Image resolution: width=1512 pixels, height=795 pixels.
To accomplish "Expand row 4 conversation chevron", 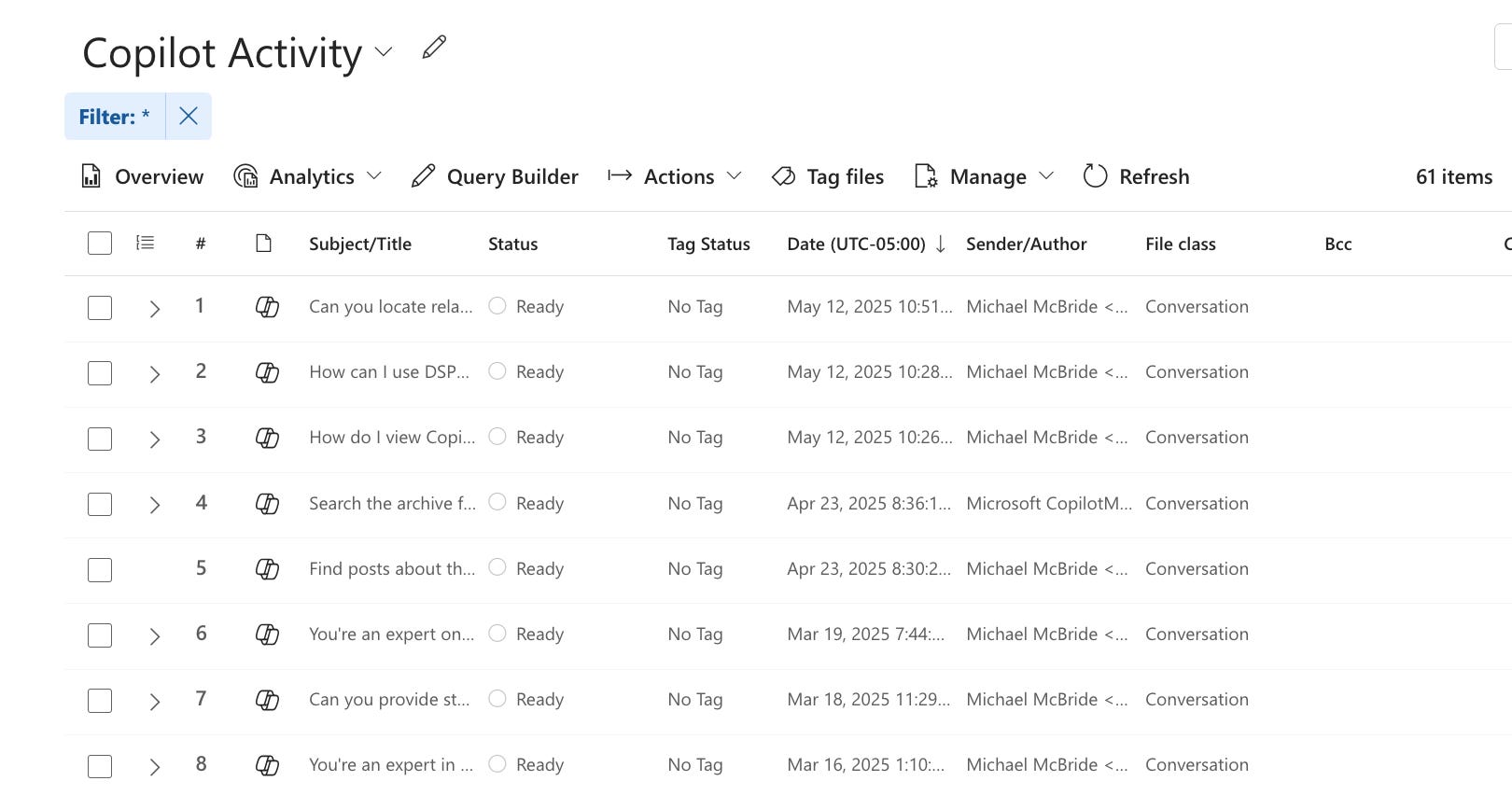I will 155,505.
